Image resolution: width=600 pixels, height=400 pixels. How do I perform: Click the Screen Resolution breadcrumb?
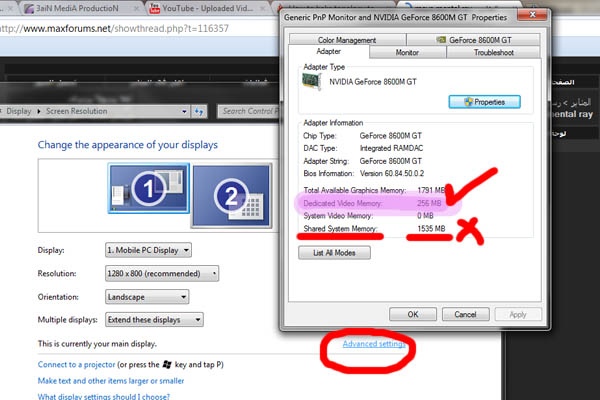click(77, 111)
